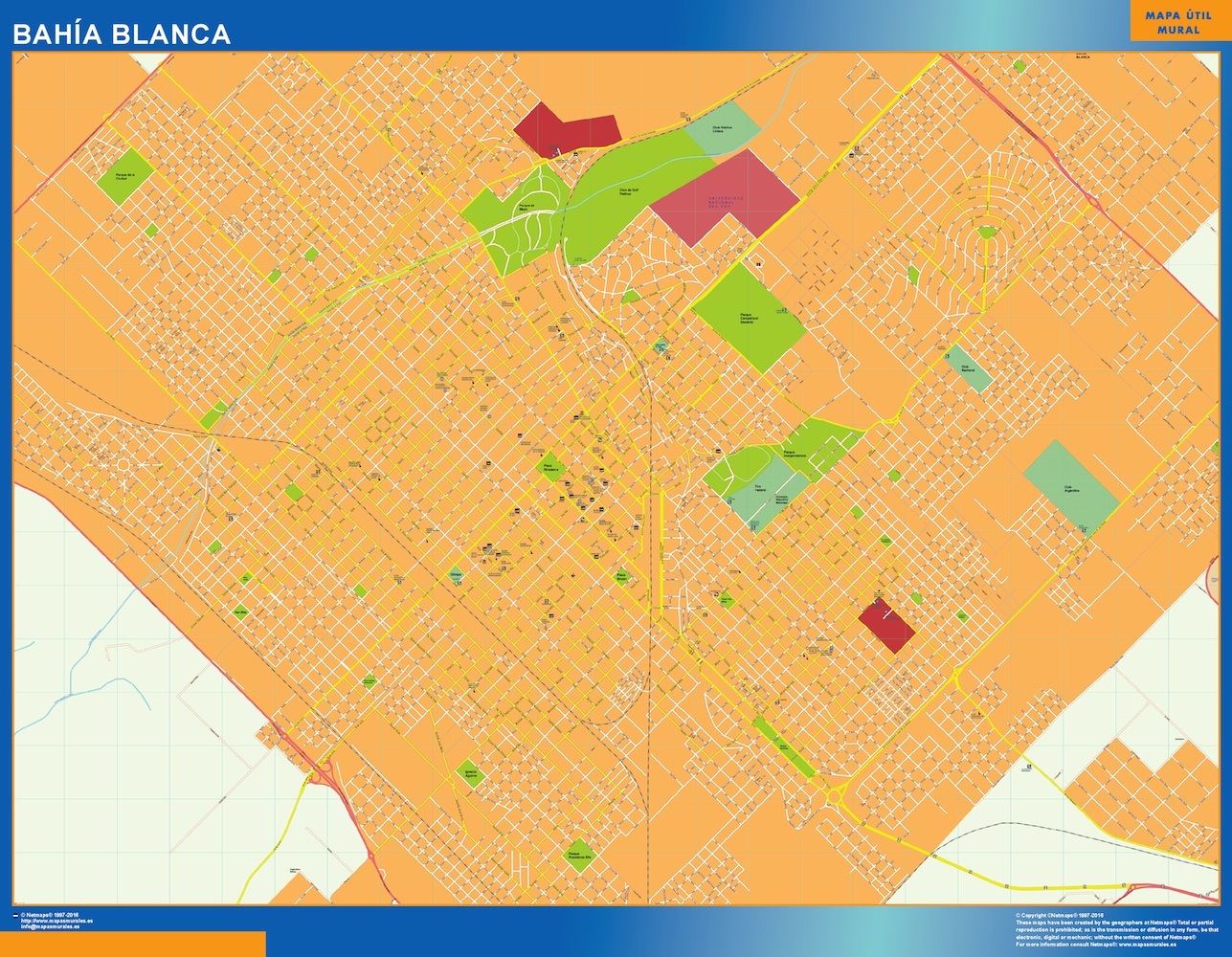Click the Parque de Mayo green area
The height and width of the screenshot is (957, 1232).
[517, 215]
